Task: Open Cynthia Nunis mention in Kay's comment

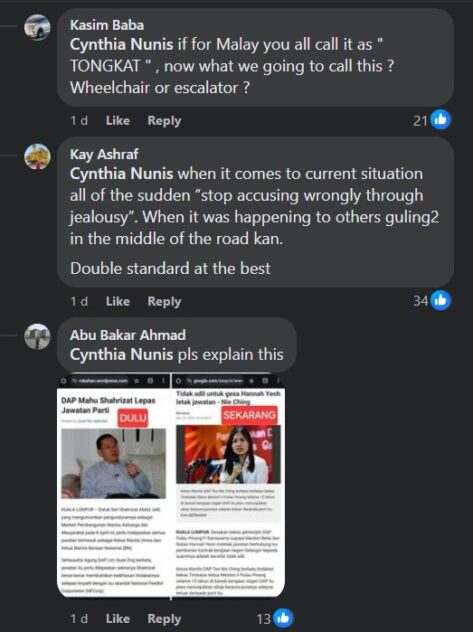Action: [121, 174]
